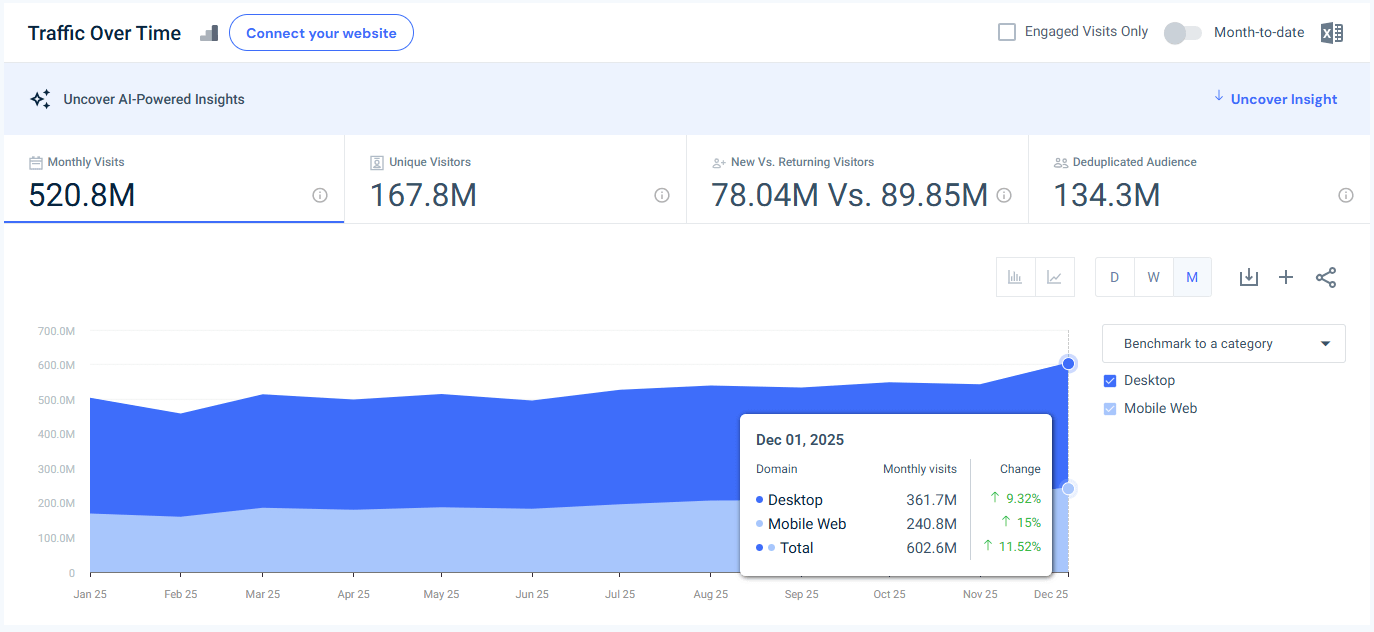The image size is (1374, 632).
Task: Click the December data point on the chart
Action: pos(1068,363)
